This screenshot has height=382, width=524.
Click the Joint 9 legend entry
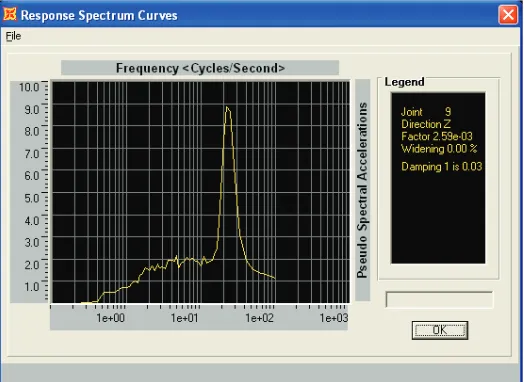[x=426, y=112]
